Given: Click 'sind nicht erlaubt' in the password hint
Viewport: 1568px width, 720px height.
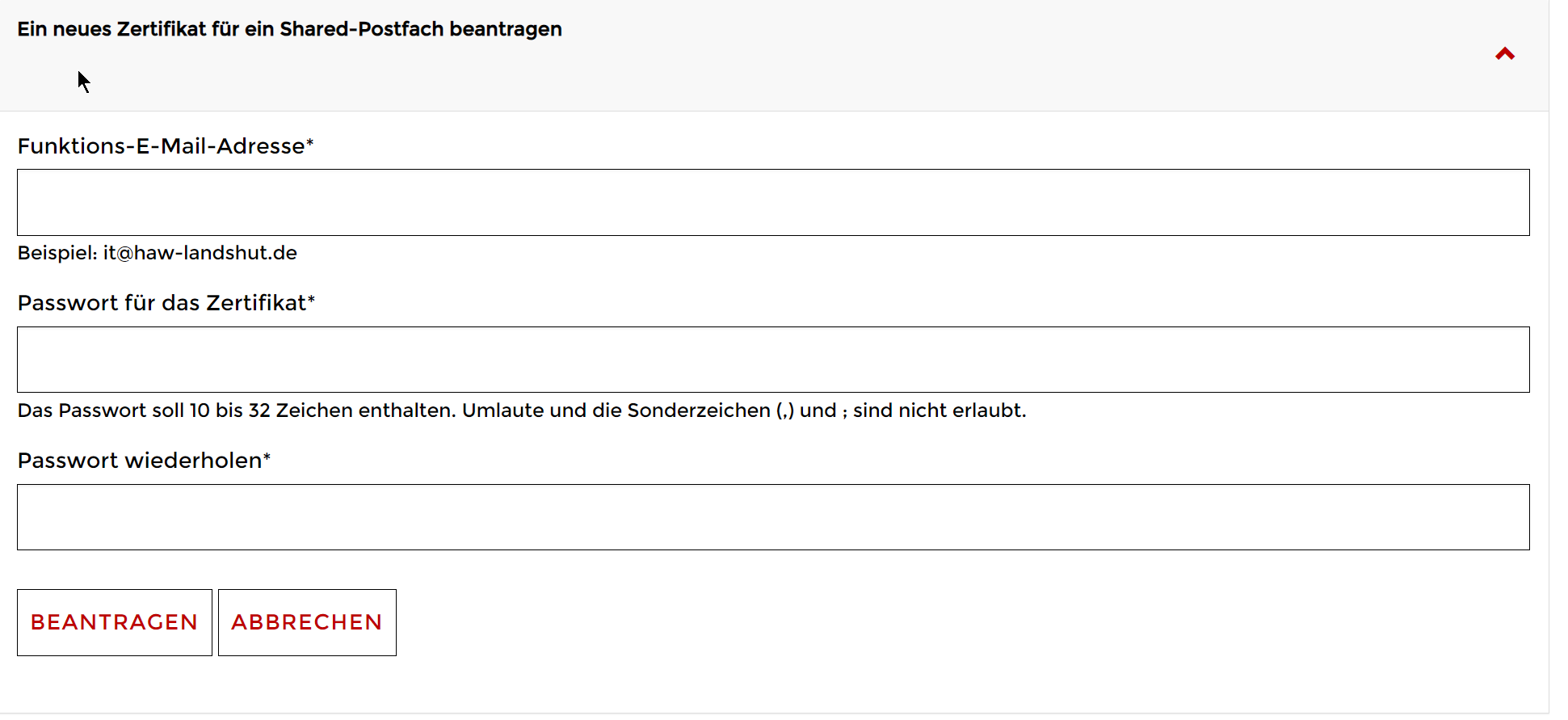Looking at the screenshot, I should 939,411.
